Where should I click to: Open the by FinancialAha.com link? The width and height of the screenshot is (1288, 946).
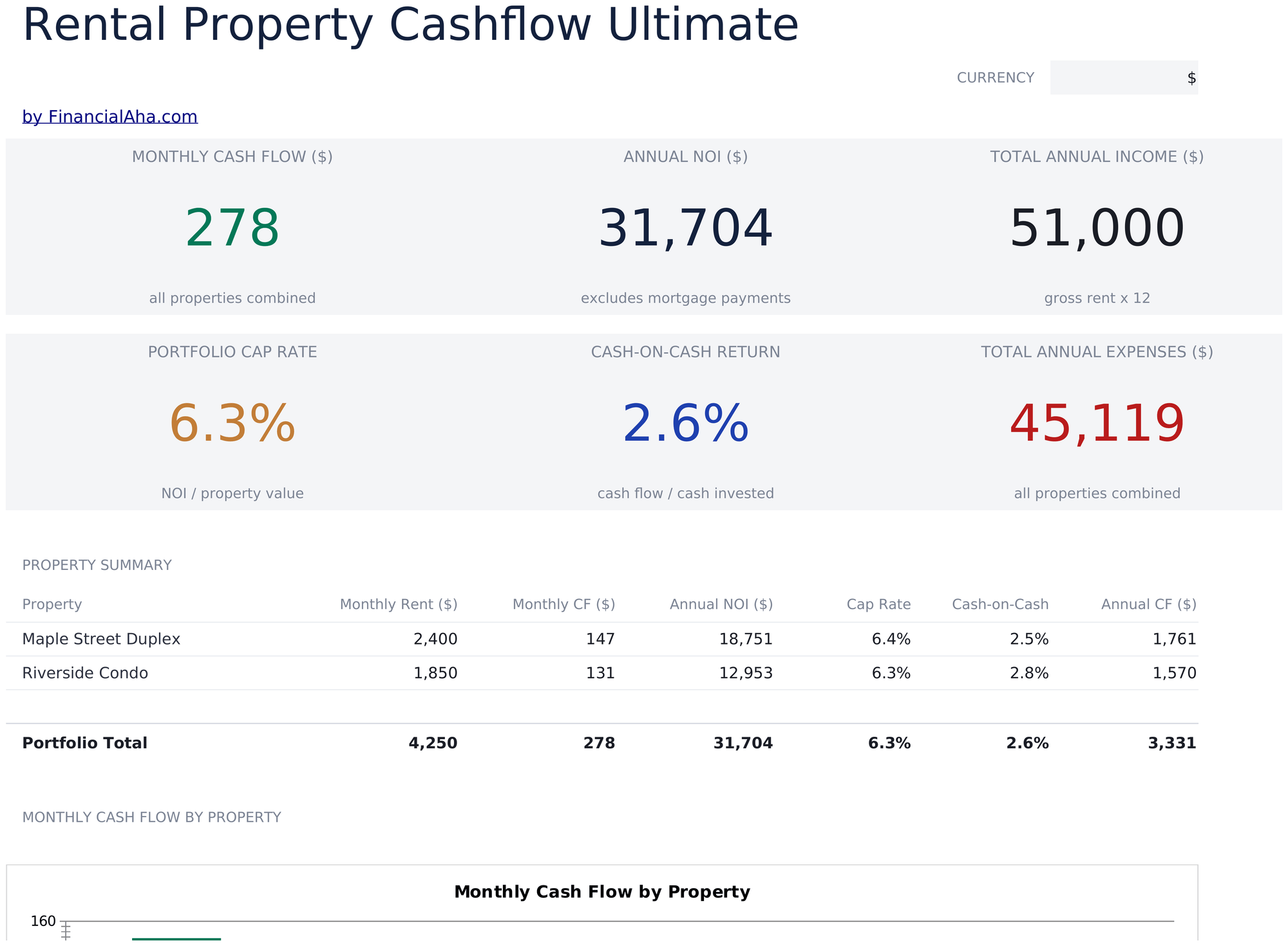coord(109,117)
